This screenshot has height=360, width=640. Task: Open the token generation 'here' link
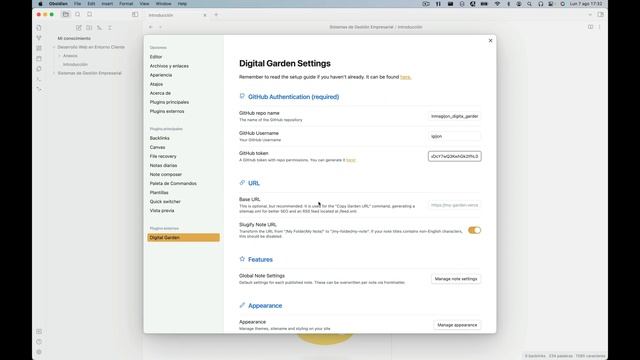(x=351, y=160)
